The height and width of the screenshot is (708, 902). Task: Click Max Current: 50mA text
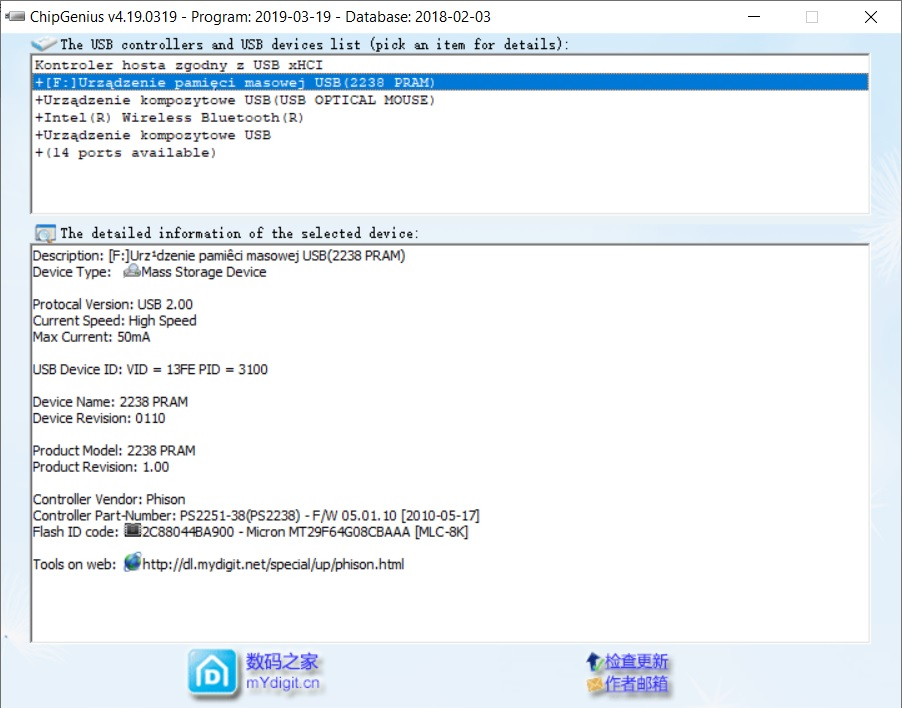tap(91, 336)
